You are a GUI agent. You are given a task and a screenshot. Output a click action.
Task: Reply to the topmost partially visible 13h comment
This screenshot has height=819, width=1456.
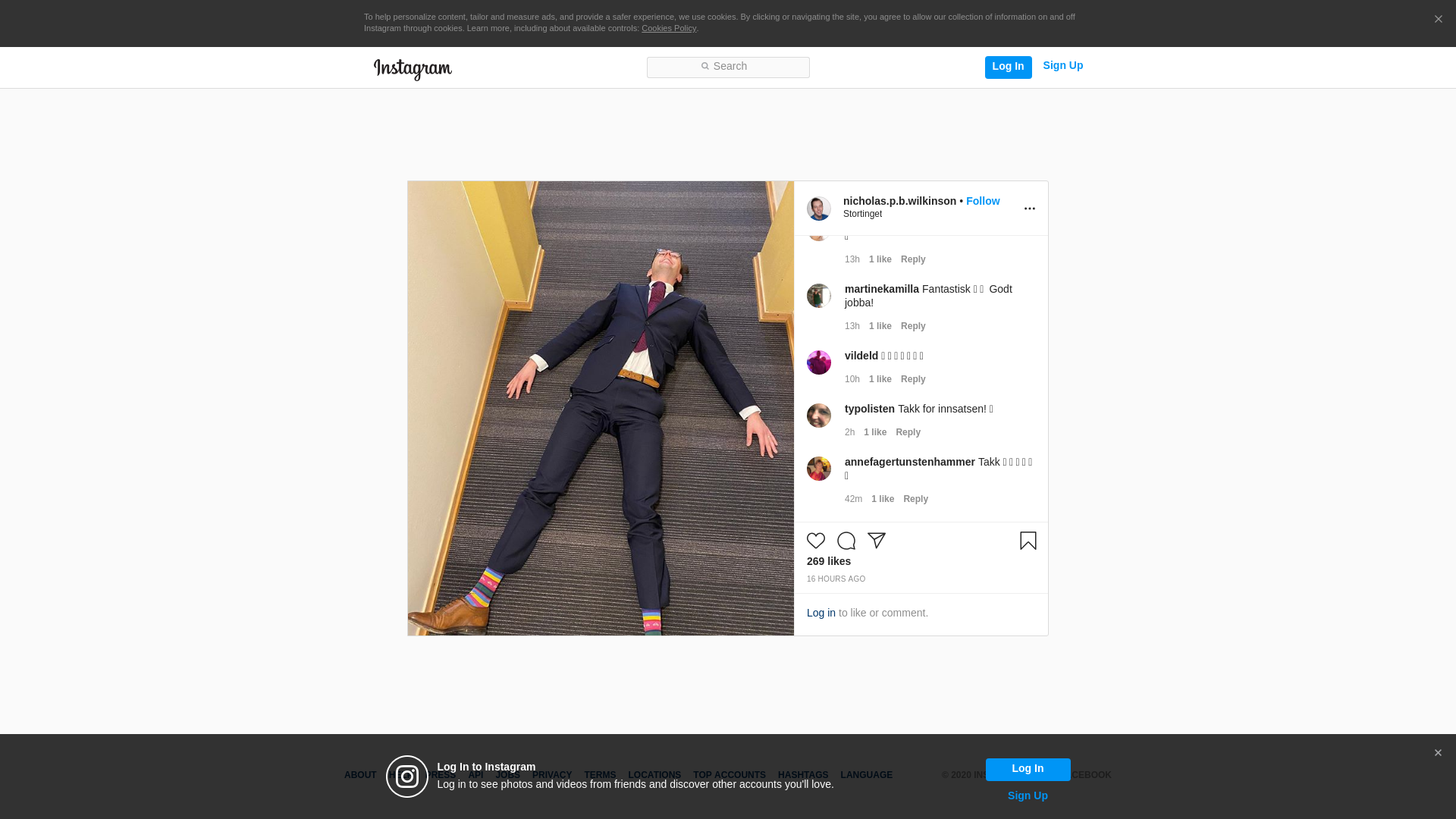(913, 259)
